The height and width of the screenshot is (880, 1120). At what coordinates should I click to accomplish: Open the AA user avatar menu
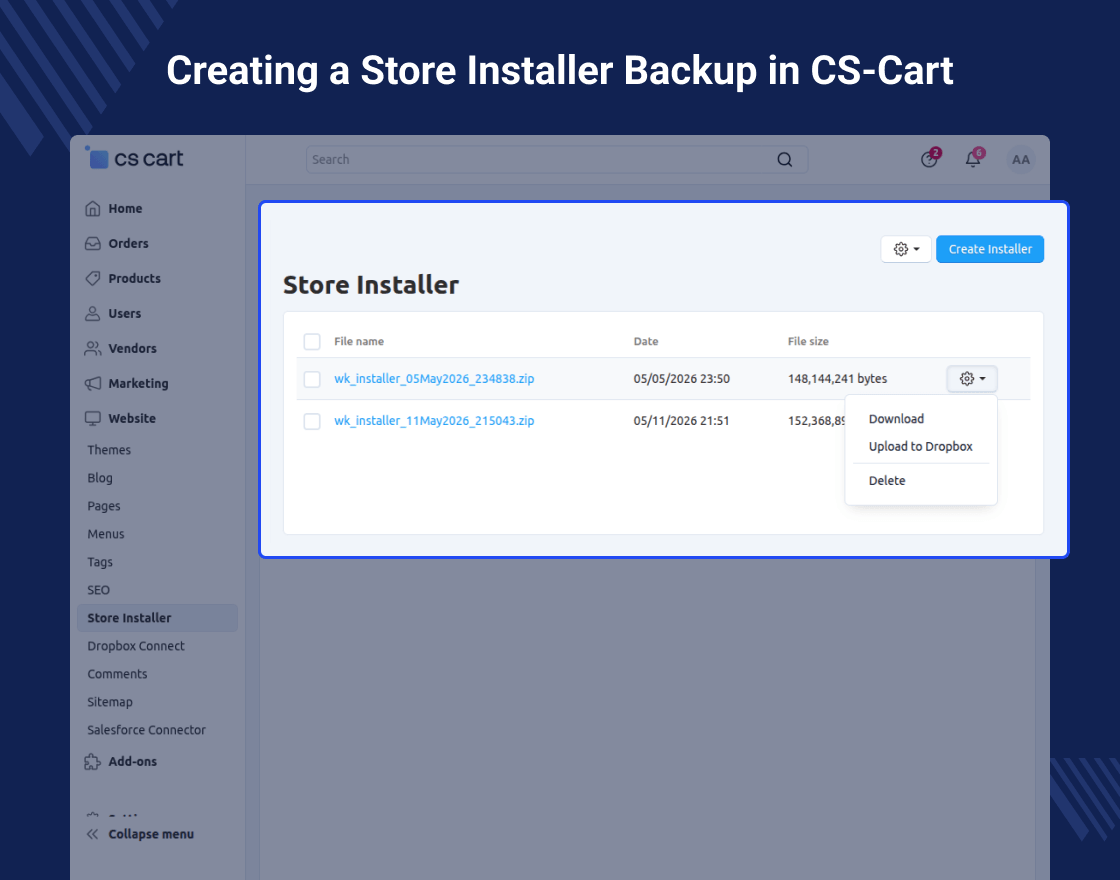coord(1021,159)
